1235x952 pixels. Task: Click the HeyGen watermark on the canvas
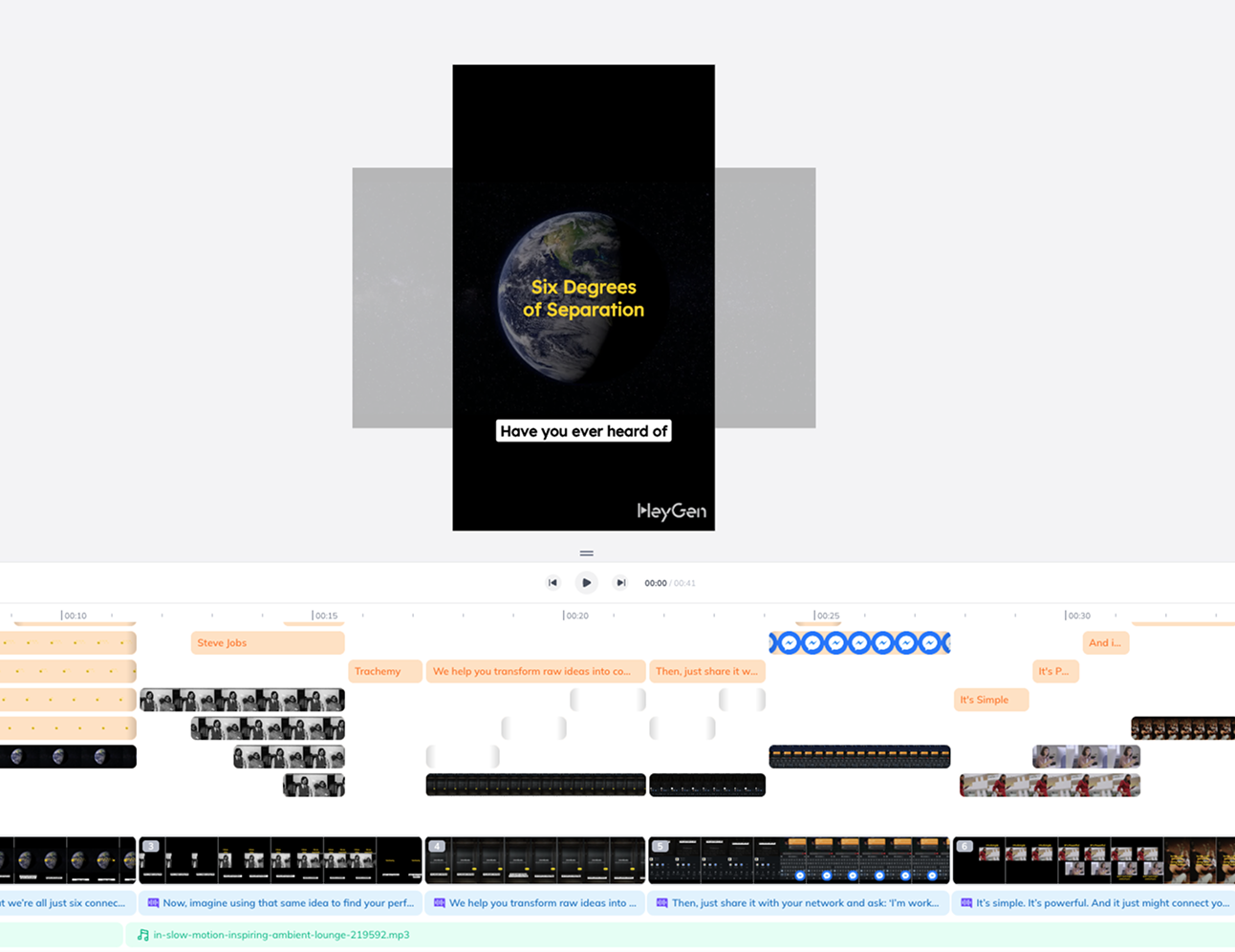point(671,511)
